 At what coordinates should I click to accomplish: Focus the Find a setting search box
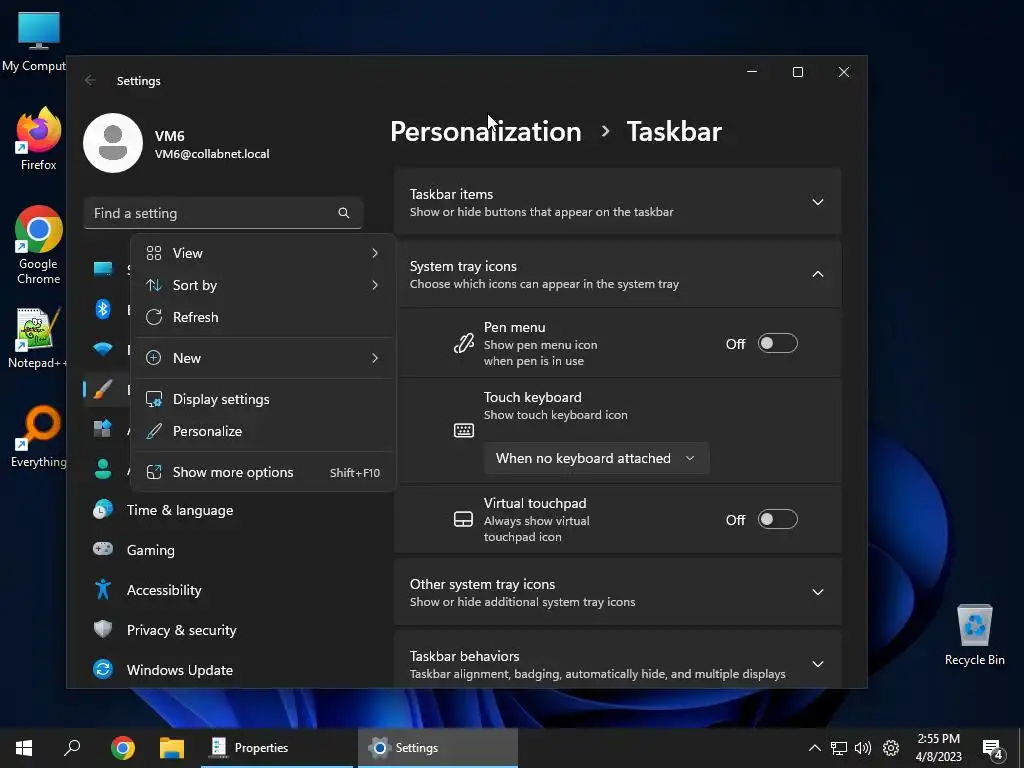(x=223, y=213)
